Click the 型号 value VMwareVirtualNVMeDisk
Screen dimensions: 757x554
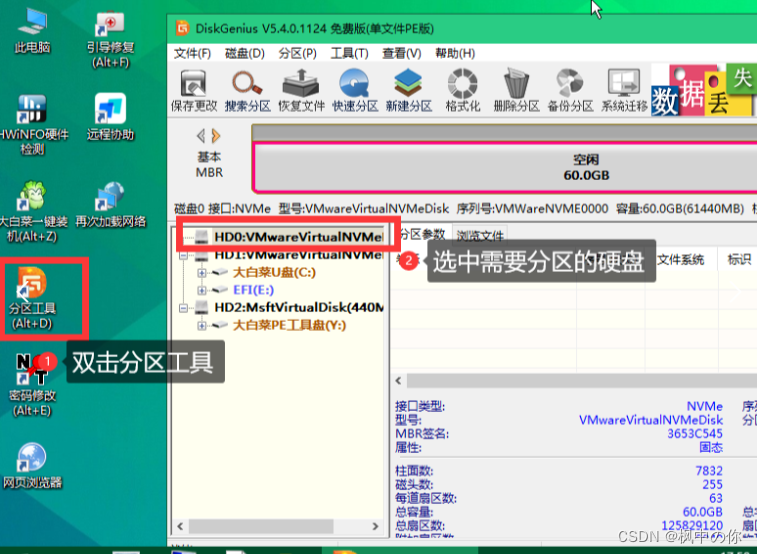(651, 420)
